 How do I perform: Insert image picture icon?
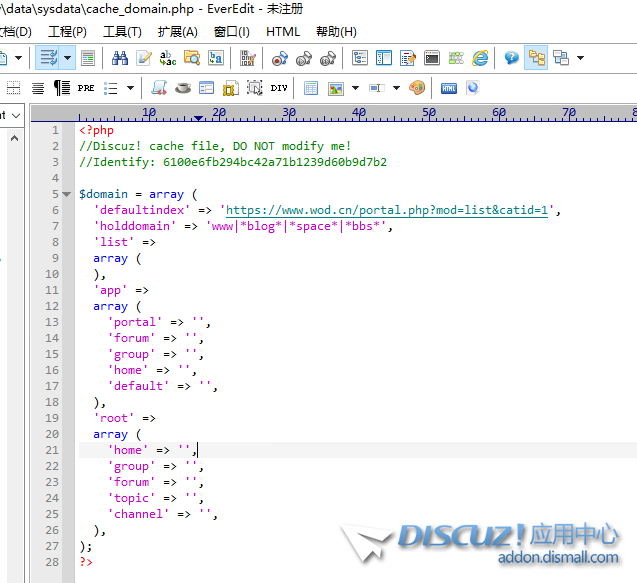pos(336,88)
